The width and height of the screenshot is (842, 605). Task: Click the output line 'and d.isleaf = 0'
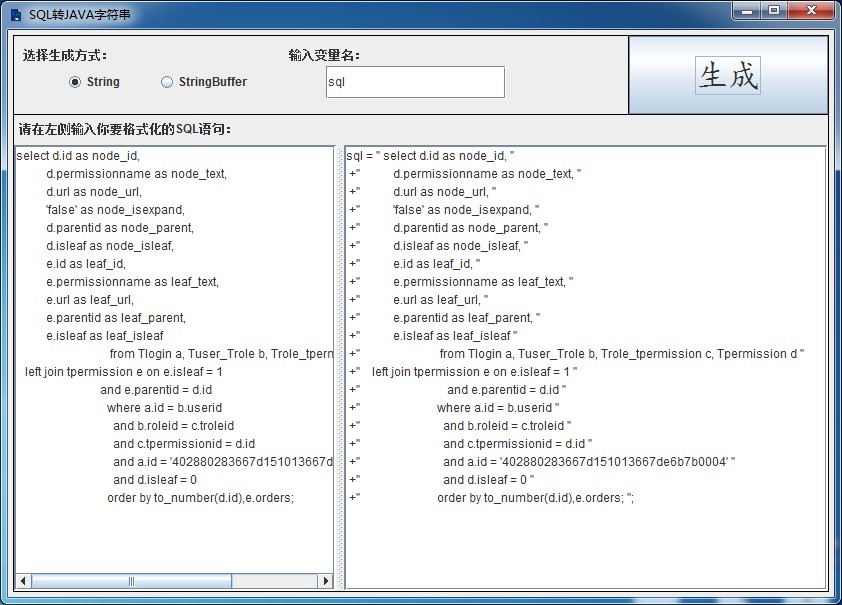tap(442, 479)
